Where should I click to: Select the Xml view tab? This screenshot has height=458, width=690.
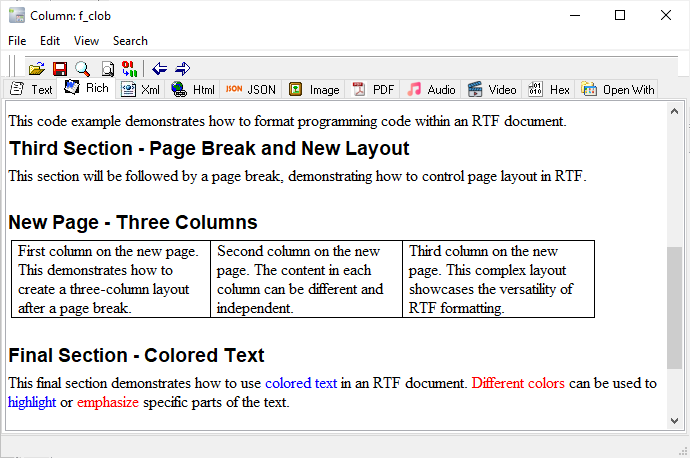pyautogui.click(x=141, y=89)
